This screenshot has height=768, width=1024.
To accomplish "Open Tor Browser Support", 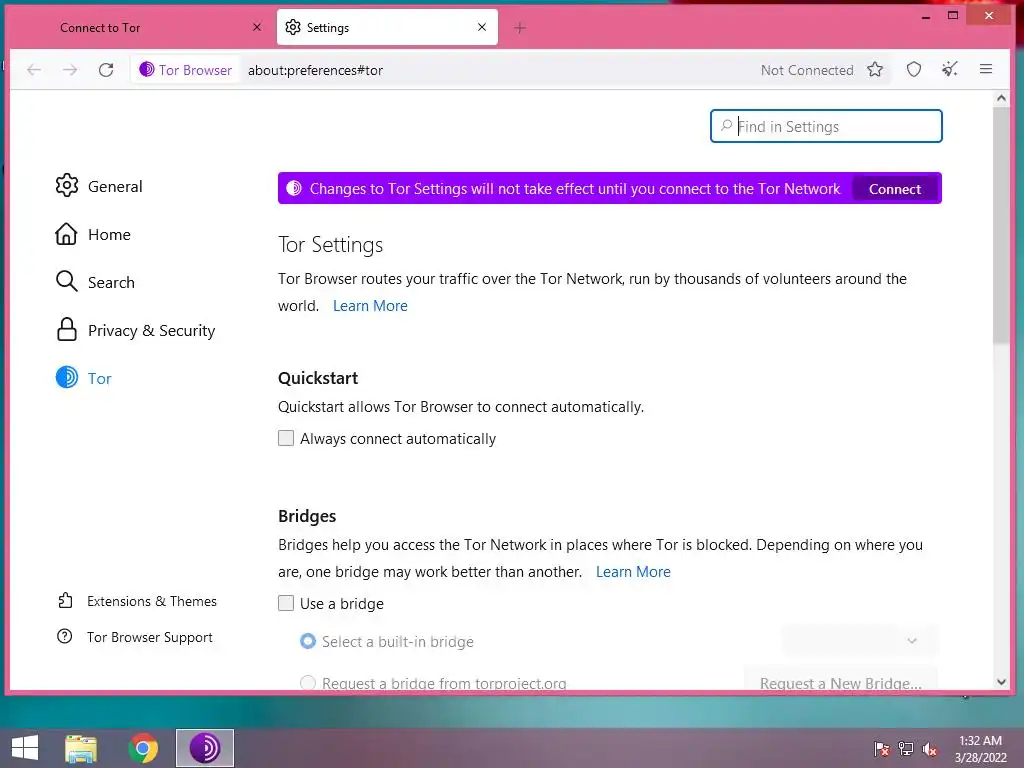I will tap(135, 637).
